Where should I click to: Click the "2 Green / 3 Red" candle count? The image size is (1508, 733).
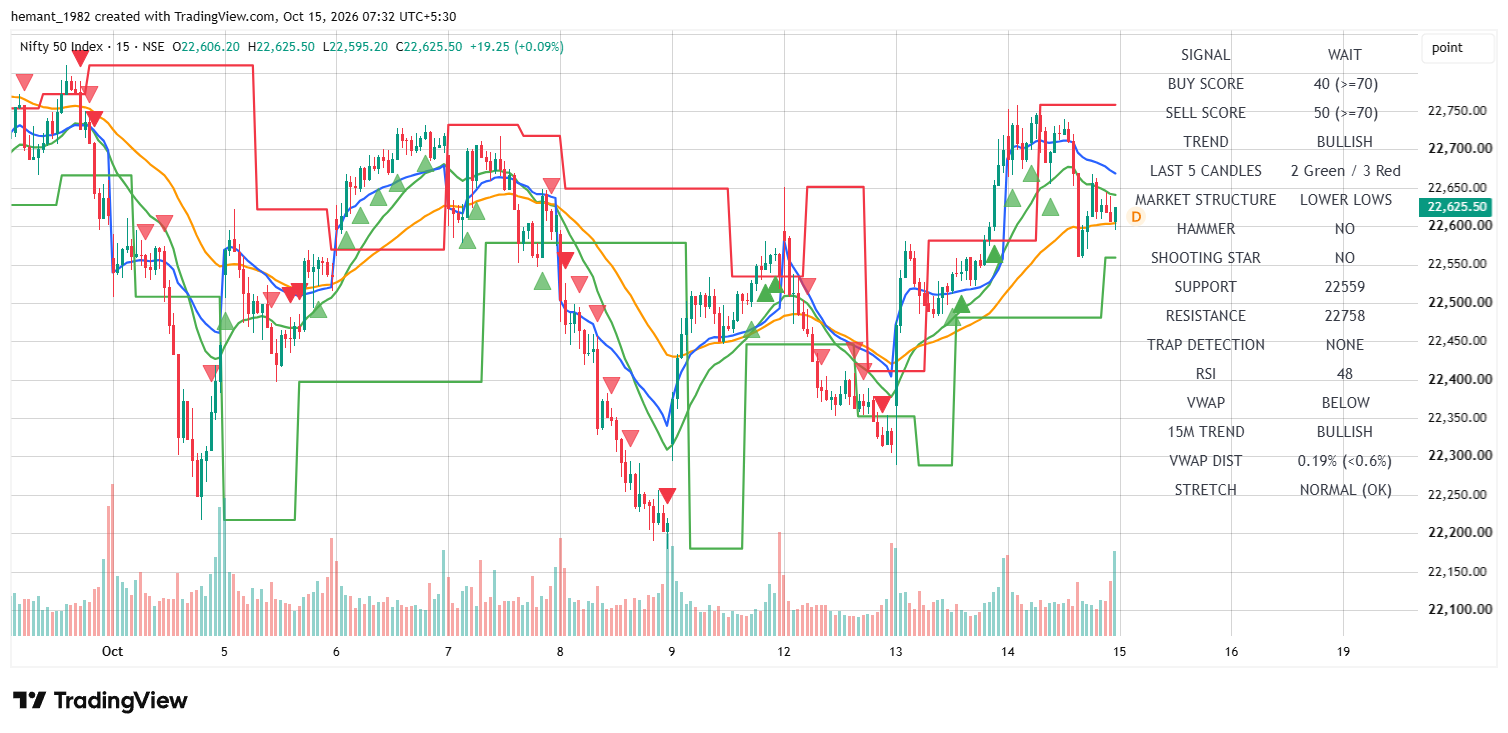(x=1344, y=171)
